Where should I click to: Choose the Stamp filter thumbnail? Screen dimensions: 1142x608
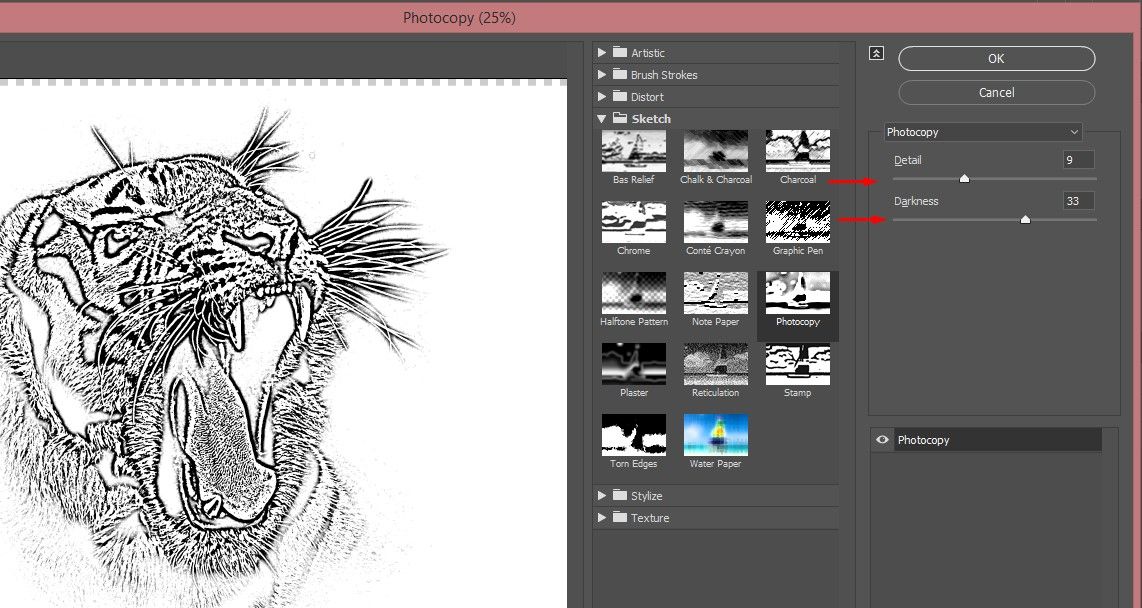point(798,364)
